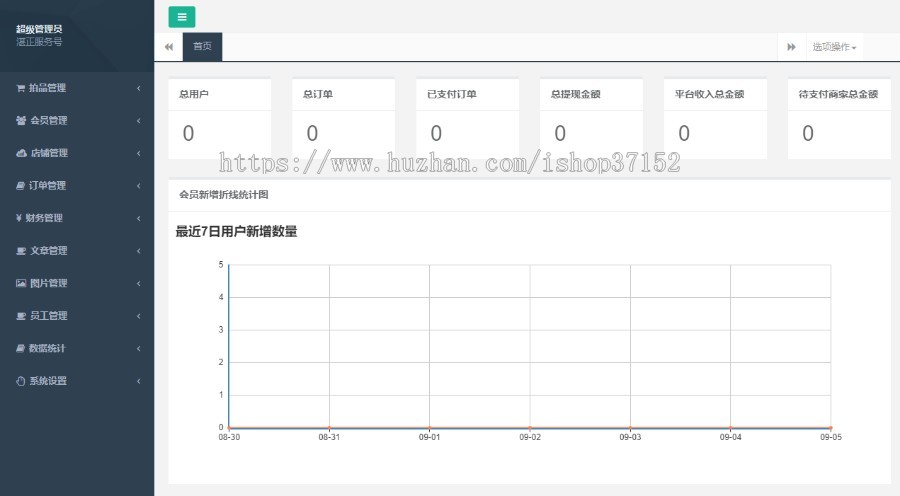The width and height of the screenshot is (900, 496).
Task: Click the 文章管理 icon
Action: coord(21,251)
